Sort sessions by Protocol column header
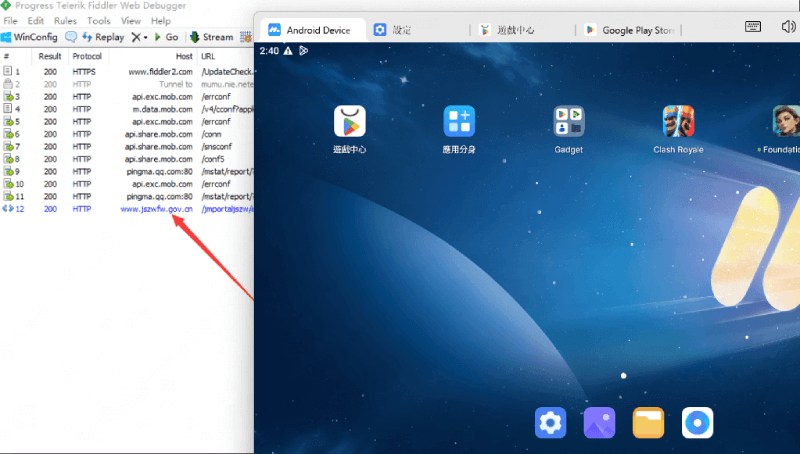 pos(87,56)
